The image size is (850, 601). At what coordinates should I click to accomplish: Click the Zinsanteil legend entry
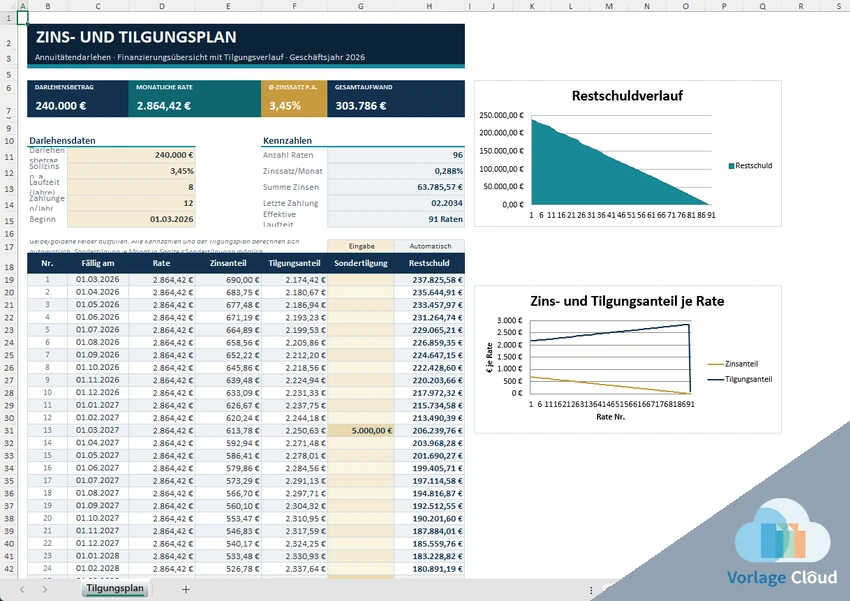(733, 364)
